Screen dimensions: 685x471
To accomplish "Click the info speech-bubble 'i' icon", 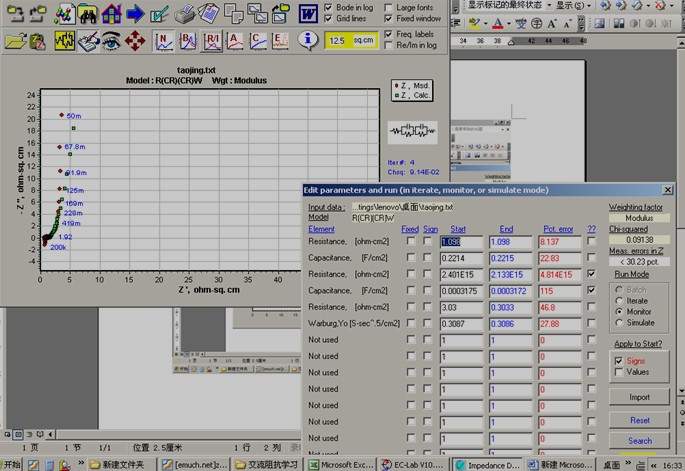I will 307,41.
